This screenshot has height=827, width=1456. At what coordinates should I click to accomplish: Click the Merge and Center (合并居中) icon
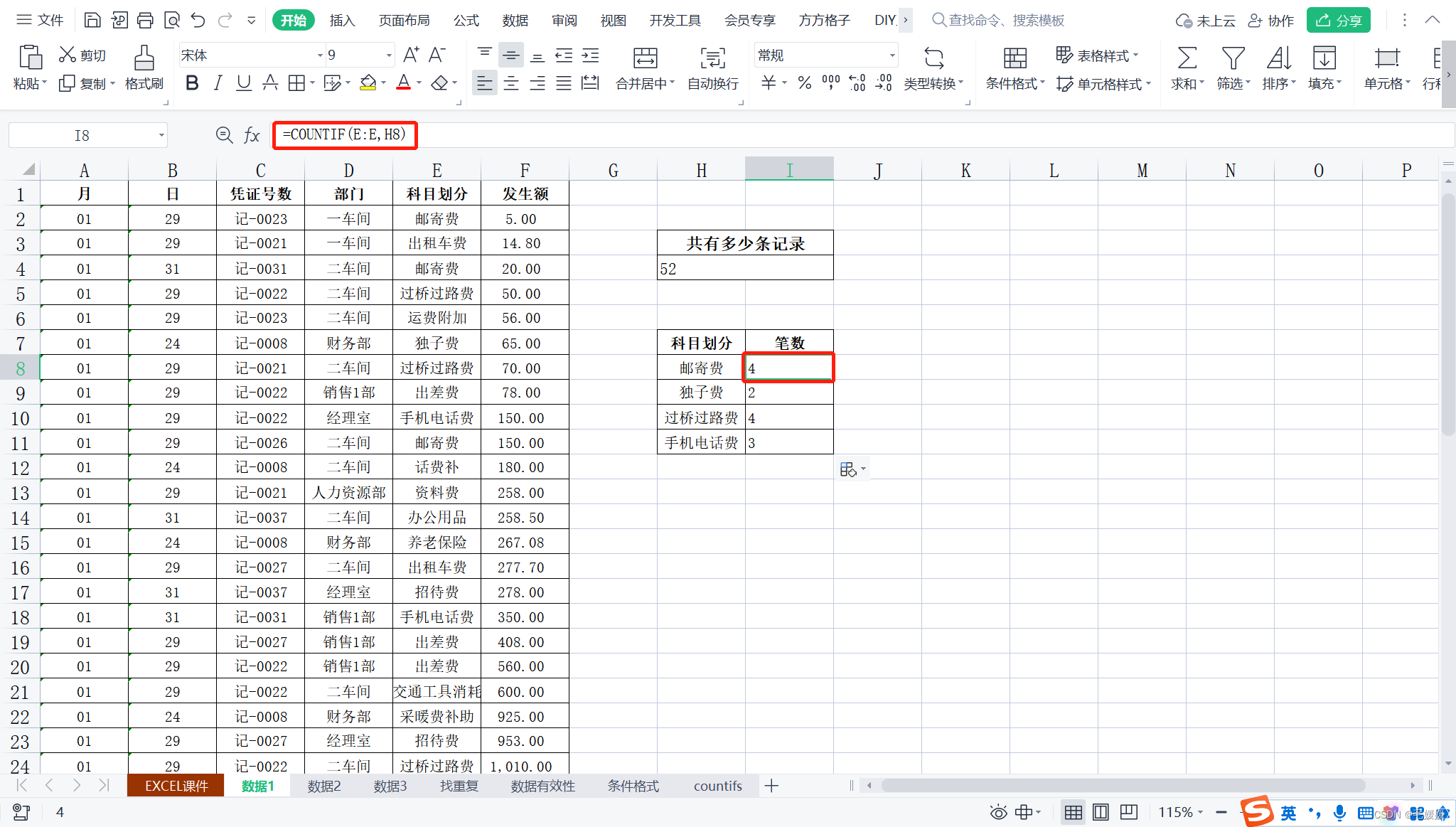[x=645, y=58]
